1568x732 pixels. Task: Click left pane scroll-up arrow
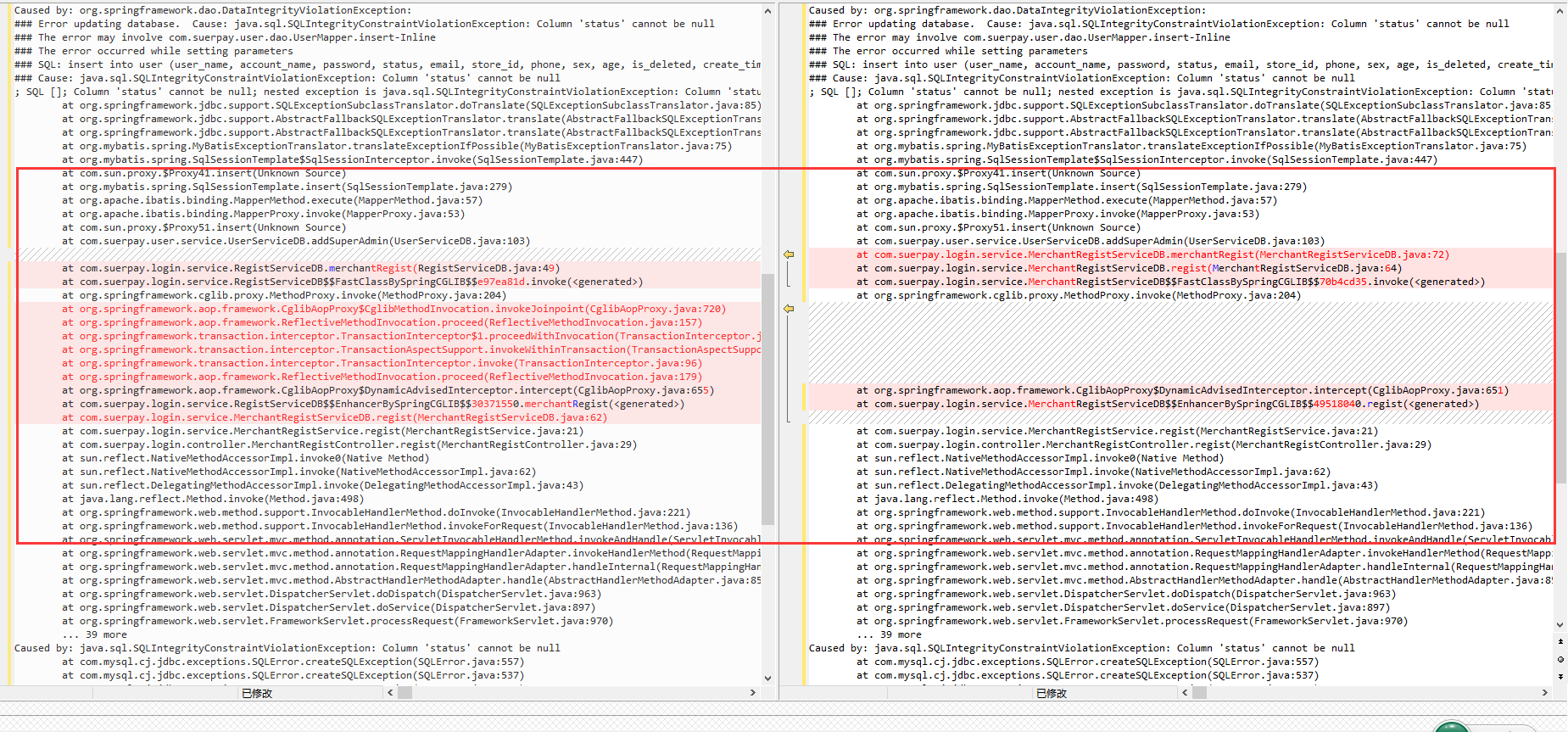pyautogui.click(x=767, y=11)
